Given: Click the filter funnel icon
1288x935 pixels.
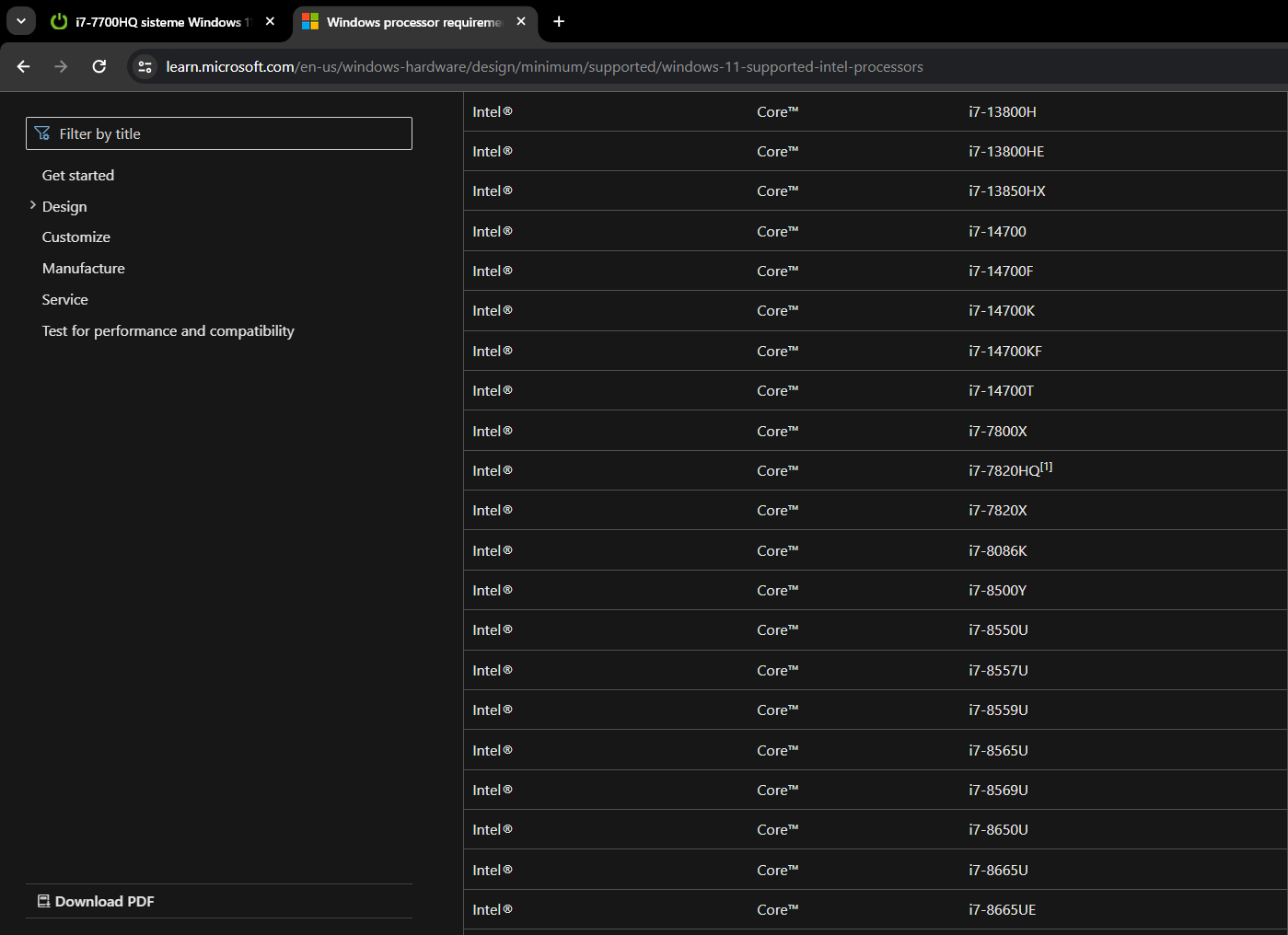Looking at the screenshot, I should point(42,133).
